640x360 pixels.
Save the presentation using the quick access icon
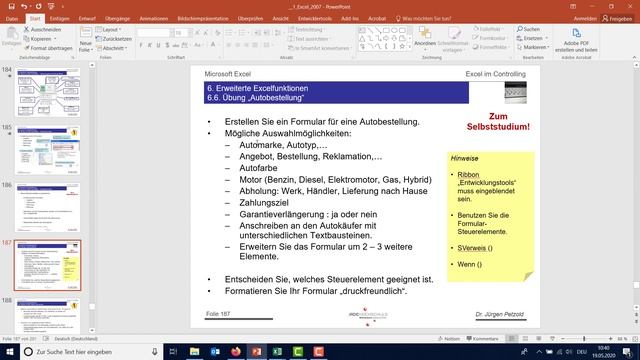(11, 7)
